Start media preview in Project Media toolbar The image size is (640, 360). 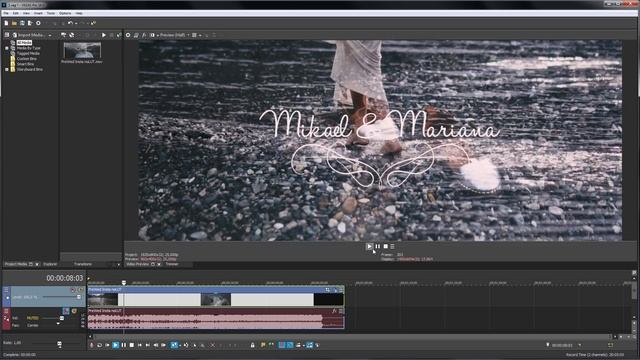[x=104, y=36]
